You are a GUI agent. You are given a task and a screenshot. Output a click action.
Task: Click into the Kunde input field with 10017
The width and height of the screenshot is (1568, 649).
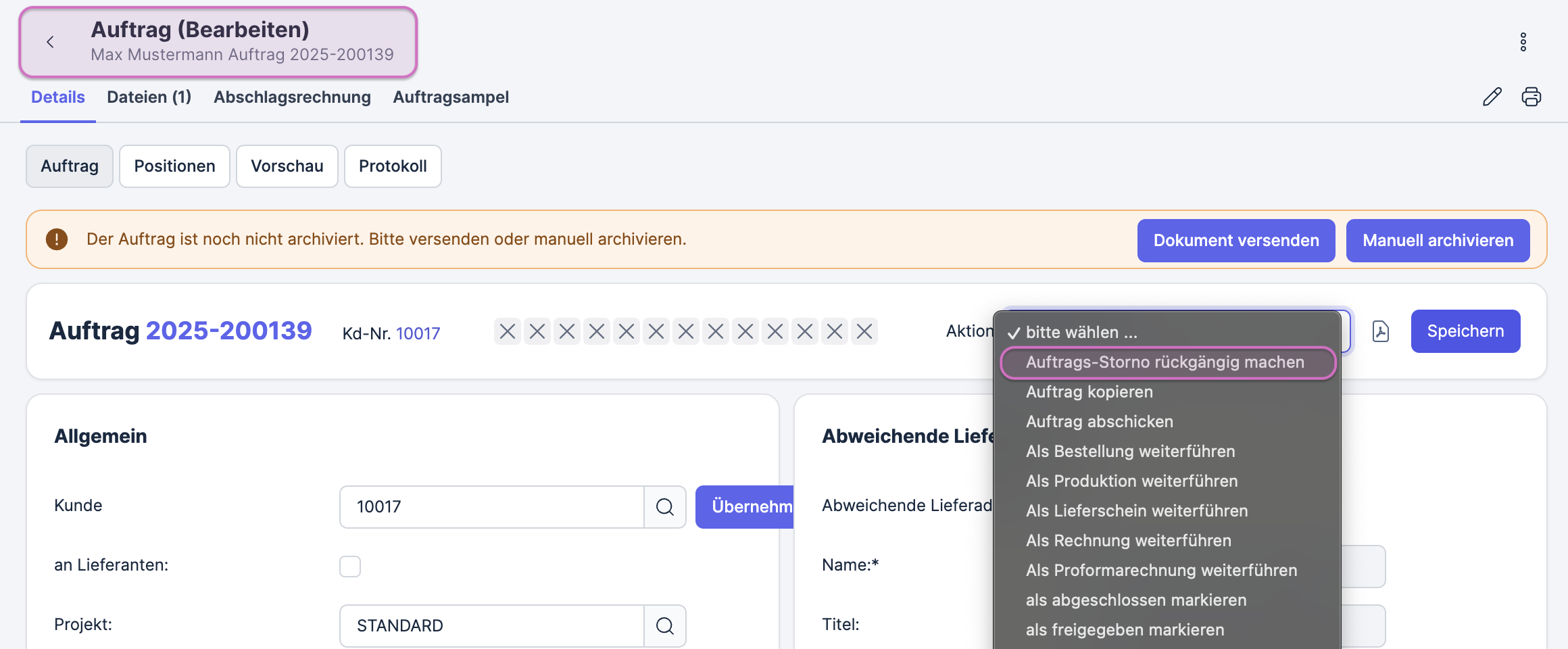tap(491, 507)
